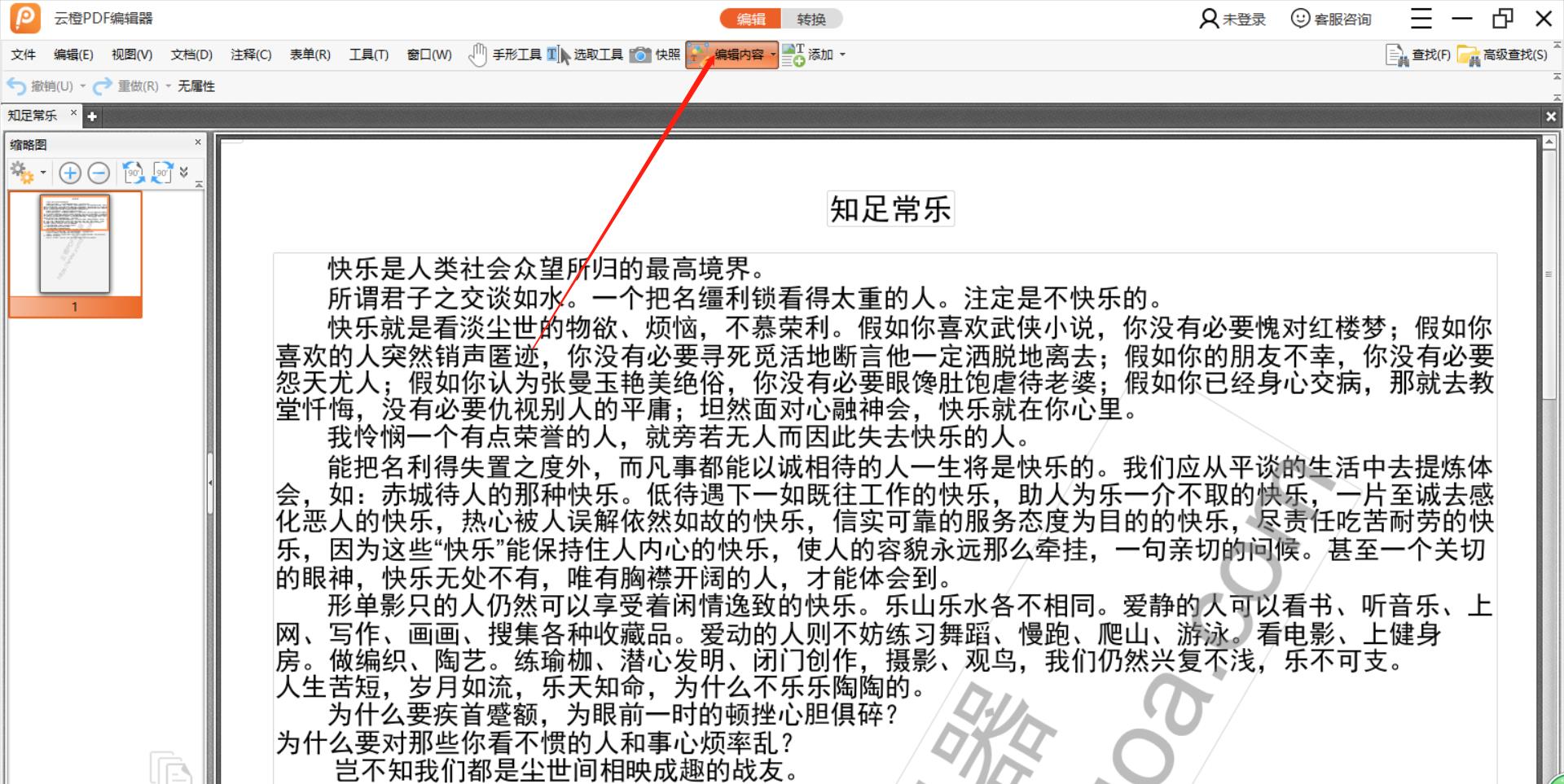
Task: Open the 注释(C) comments menu
Action: [x=251, y=55]
